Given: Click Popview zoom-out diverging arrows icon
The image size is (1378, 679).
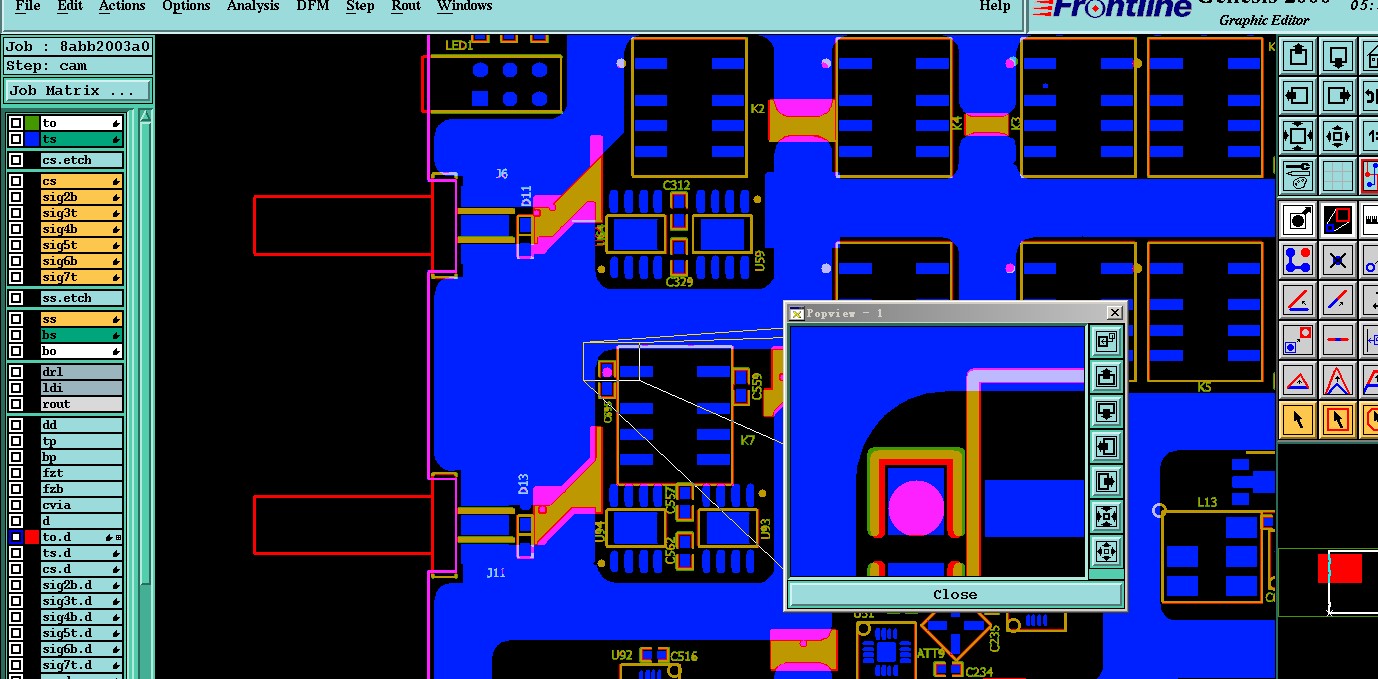Looking at the screenshot, I should point(1106,551).
